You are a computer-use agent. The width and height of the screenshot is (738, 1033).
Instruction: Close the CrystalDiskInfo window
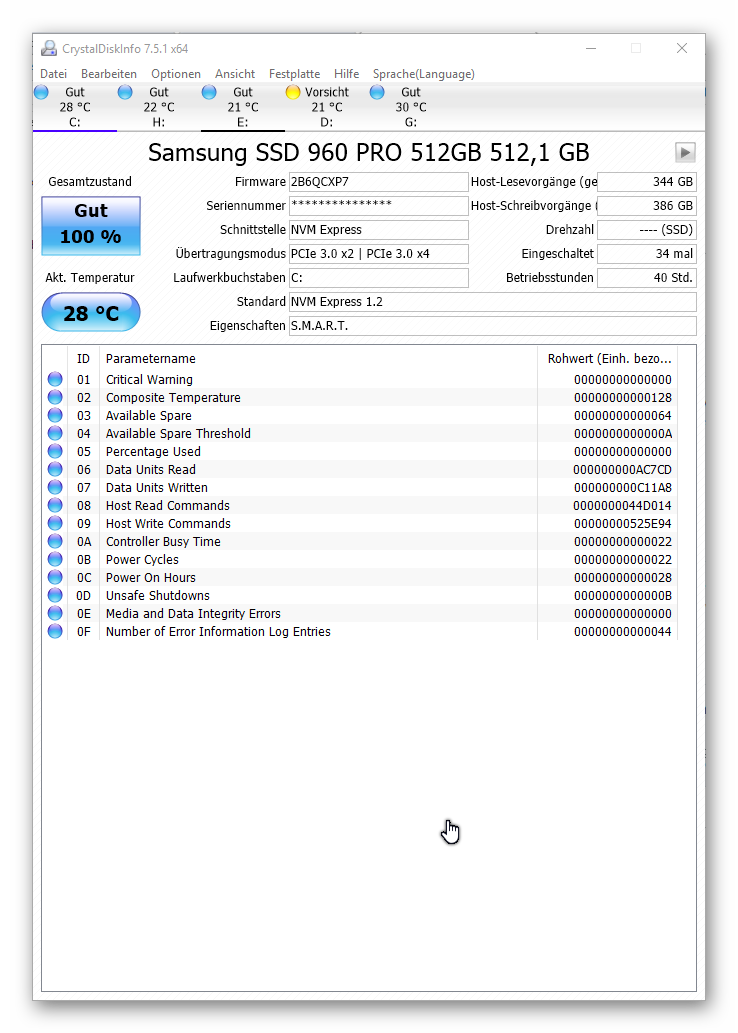pyautogui.click(x=682, y=48)
